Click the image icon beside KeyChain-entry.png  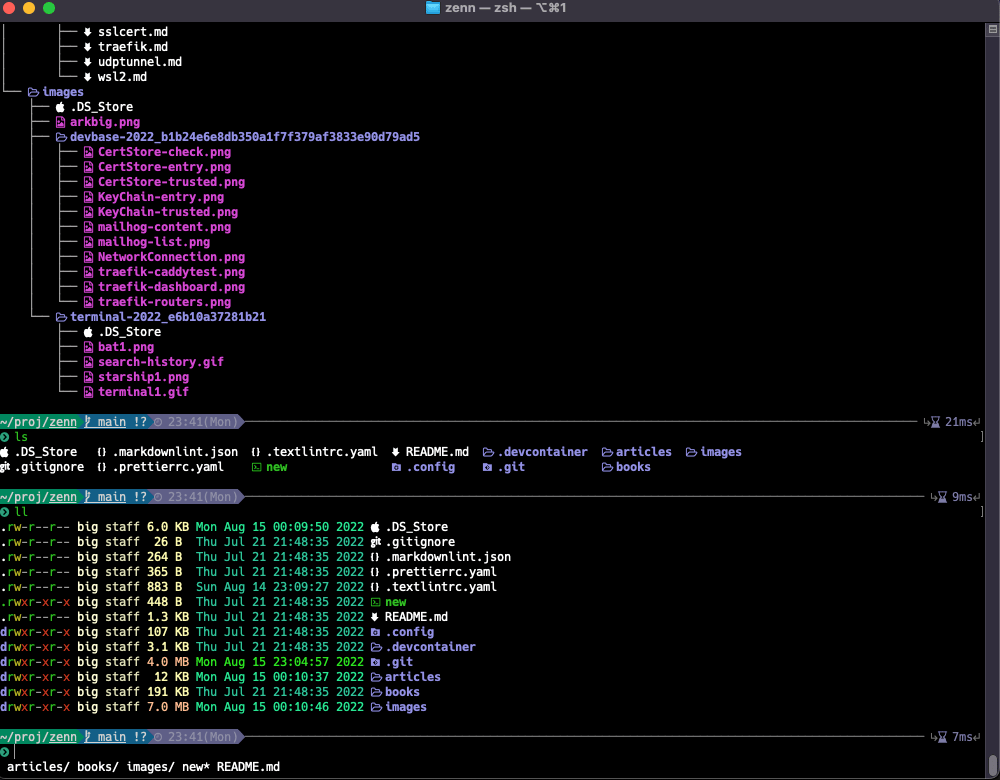click(89, 197)
